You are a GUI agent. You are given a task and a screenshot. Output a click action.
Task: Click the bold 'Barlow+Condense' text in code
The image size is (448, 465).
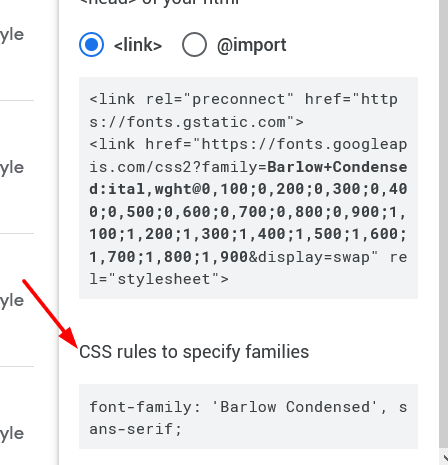[337, 167]
